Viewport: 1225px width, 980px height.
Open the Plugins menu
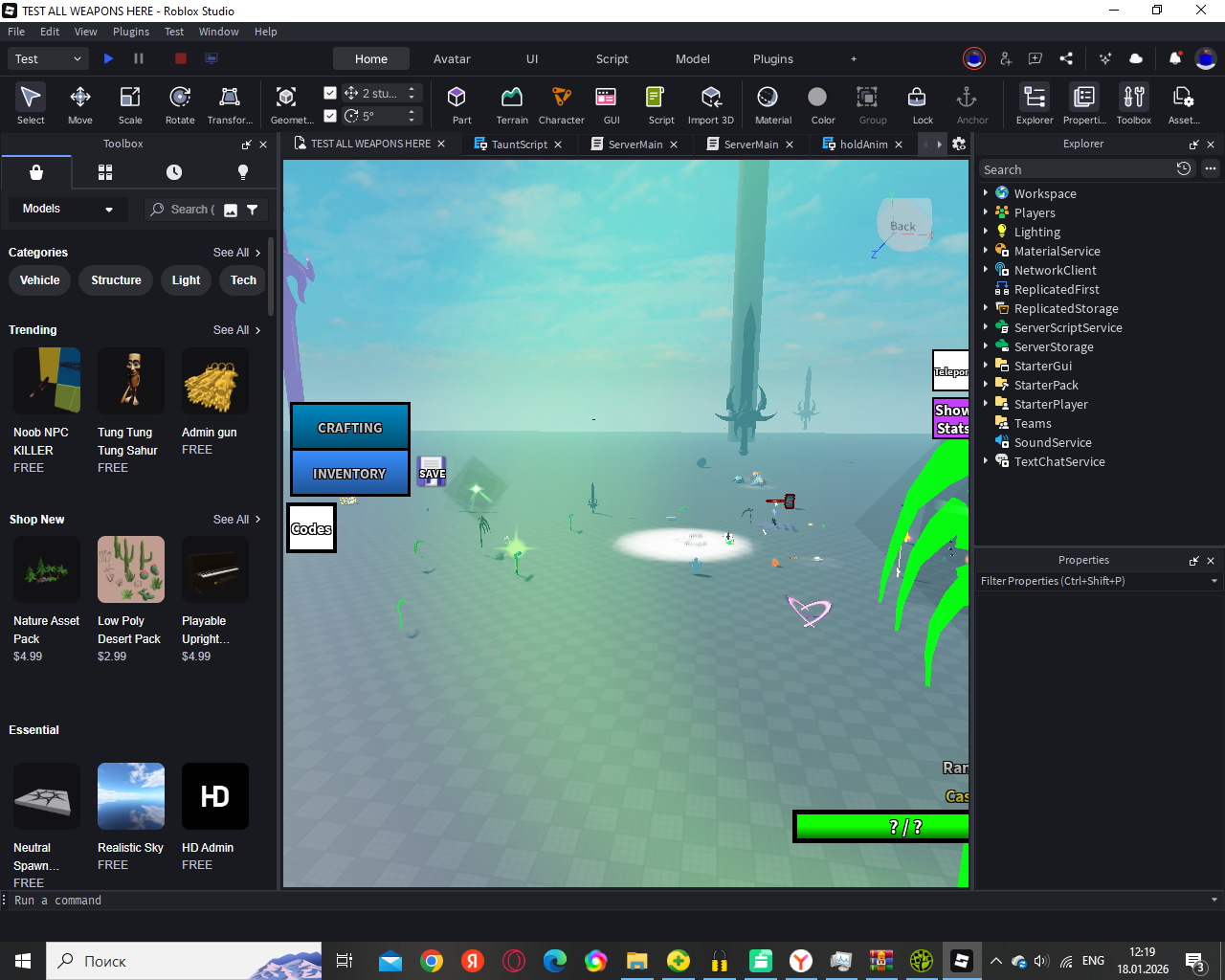(131, 32)
